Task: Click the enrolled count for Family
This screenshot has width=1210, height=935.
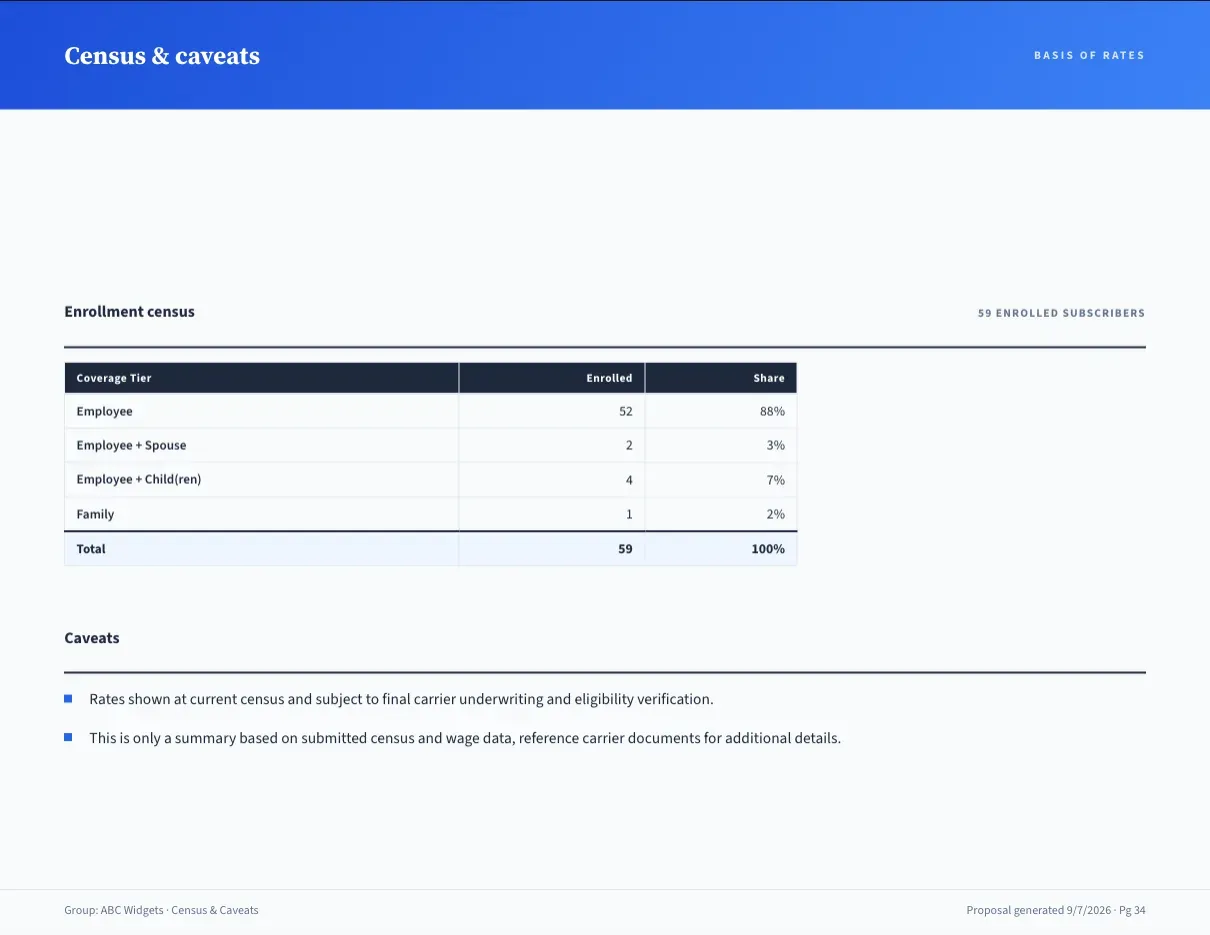Action: (629, 514)
